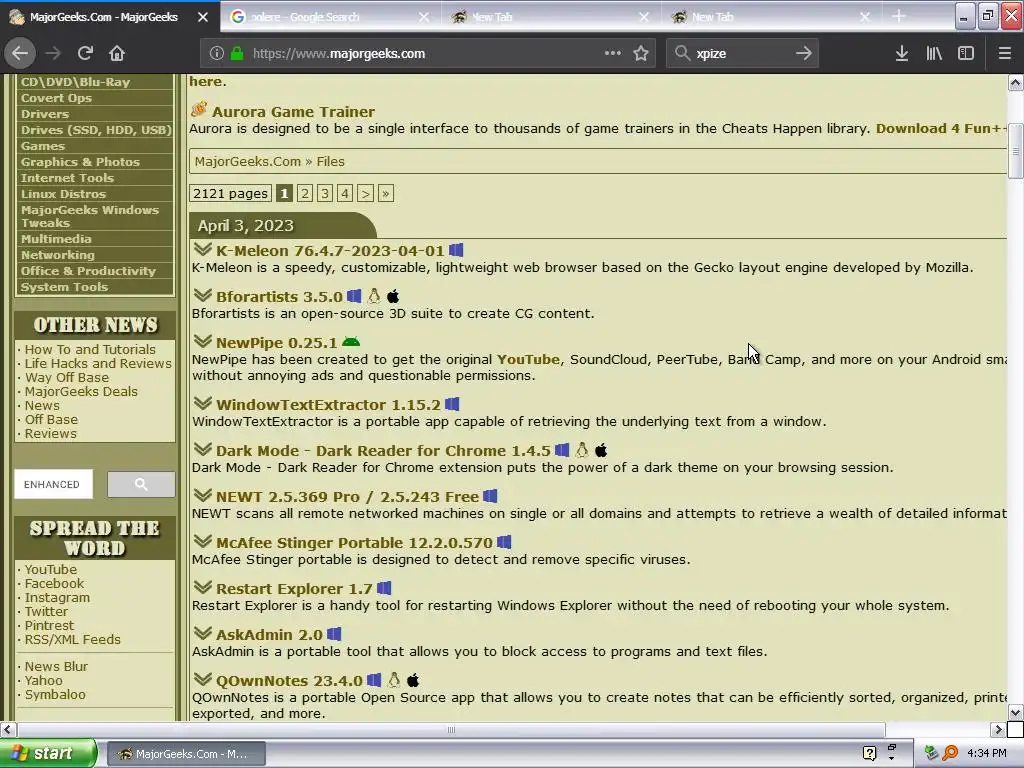This screenshot has width=1024, height=768.
Task: Open the Linux Distros category
Action: pyautogui.click(x=63, y=194)
